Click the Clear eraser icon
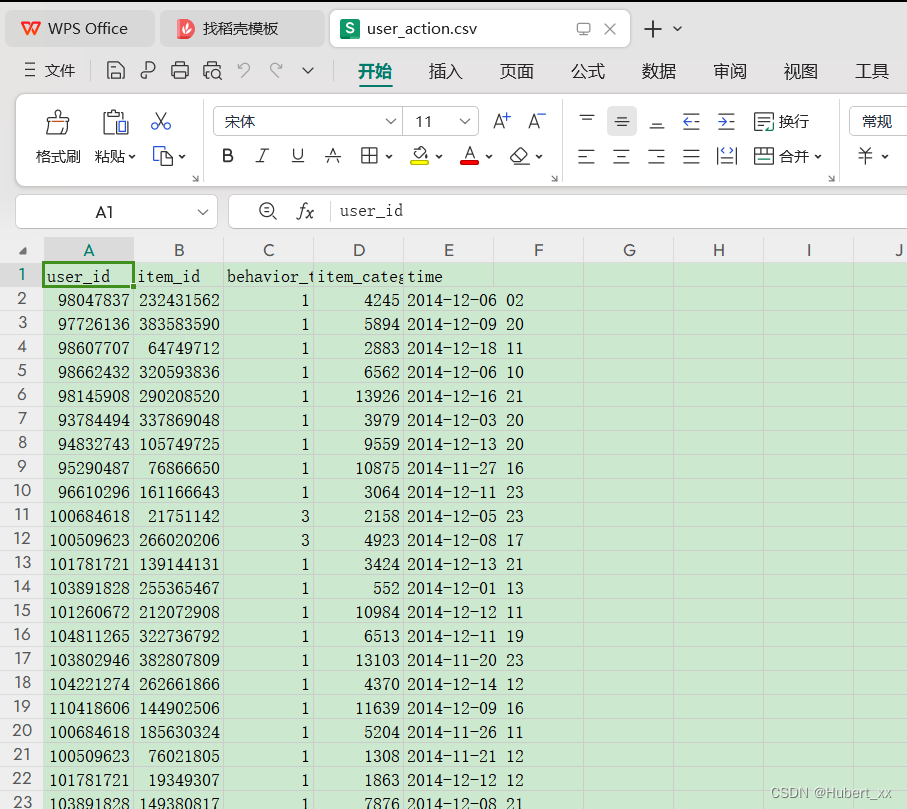This screenshot has height=809, width=907. tap(519, 156)
